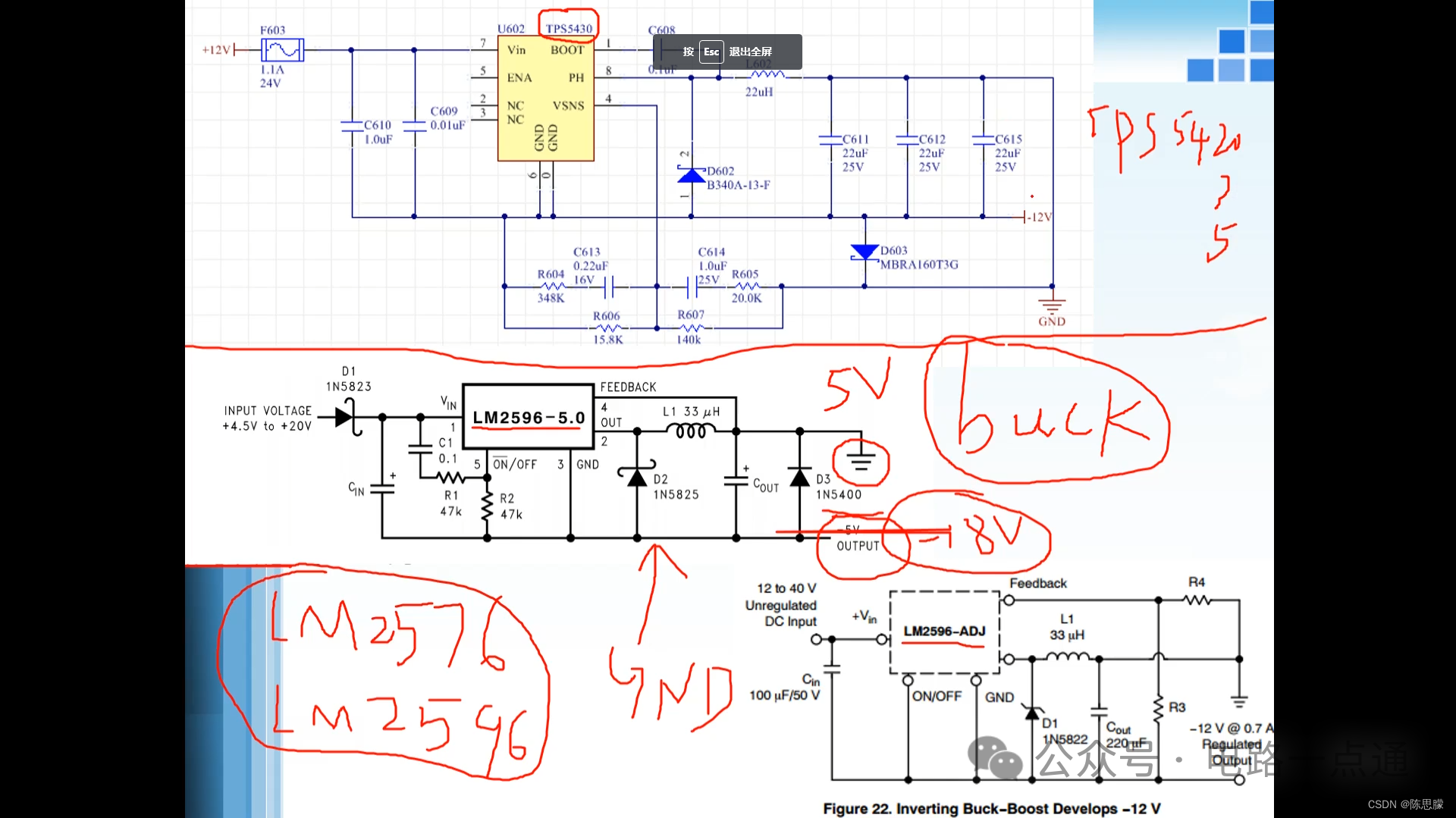The height and width of the screenshot is (818, 1456).
Task: Click the B340A-13-F part number
Action: point(739,185)
